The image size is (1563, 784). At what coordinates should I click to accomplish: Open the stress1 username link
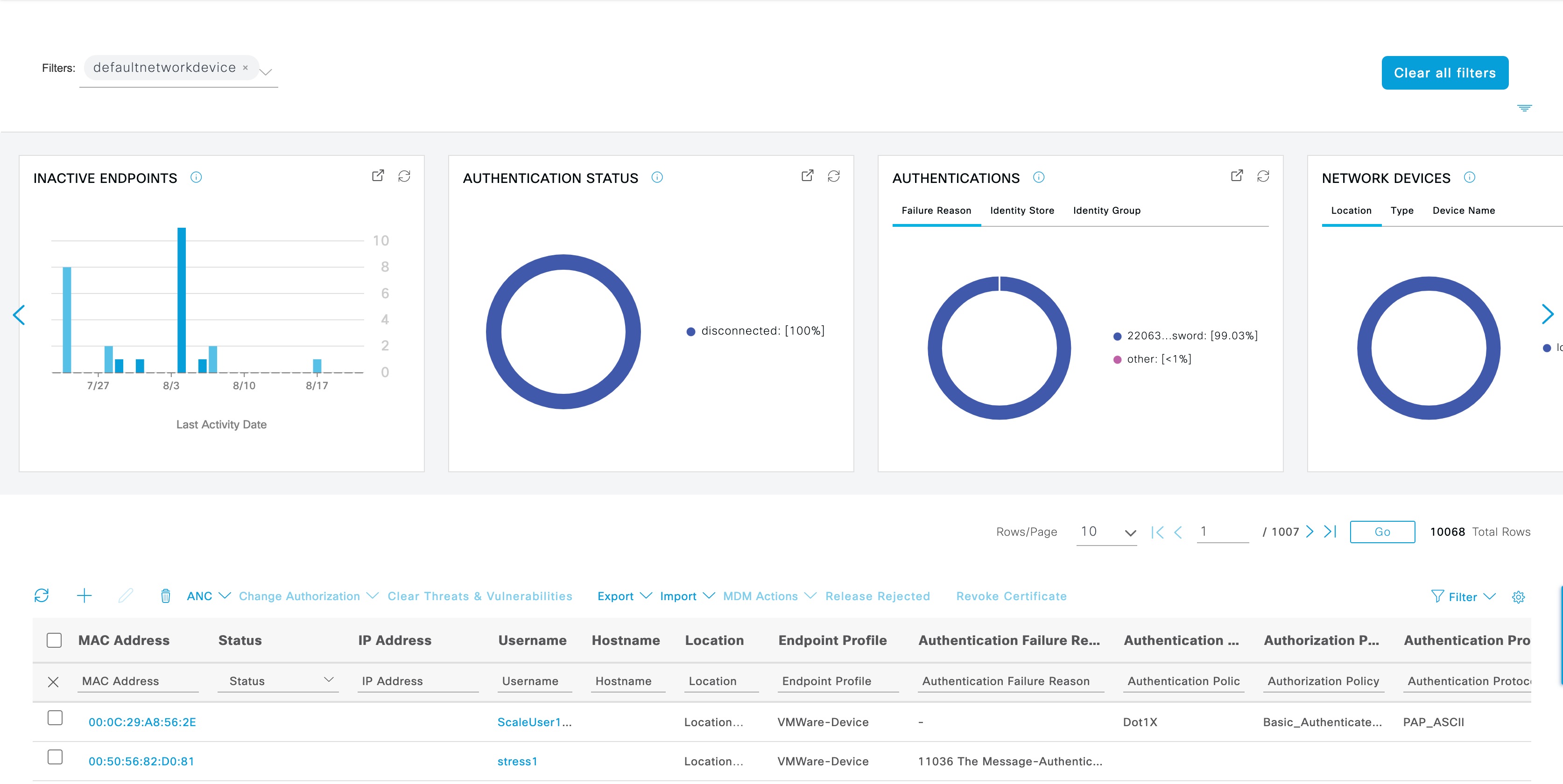pos(517,761)
